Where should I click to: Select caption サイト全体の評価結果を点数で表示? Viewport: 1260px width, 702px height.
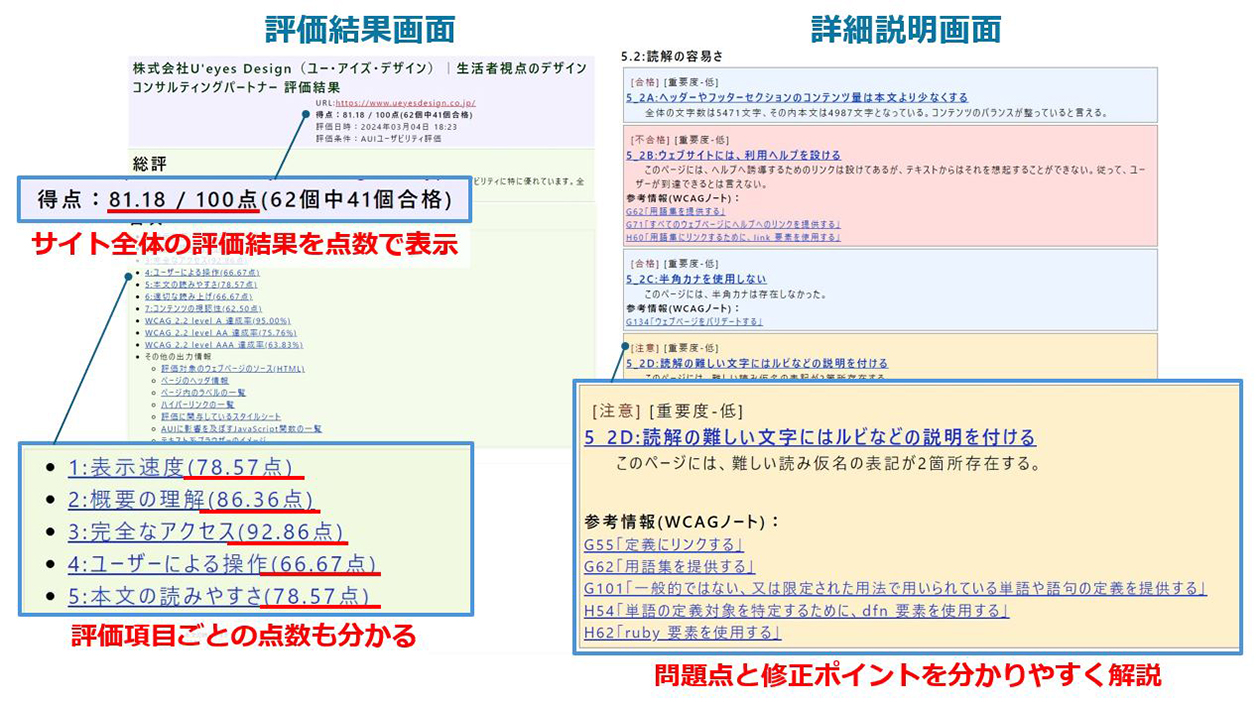click(x=244, y=245)
